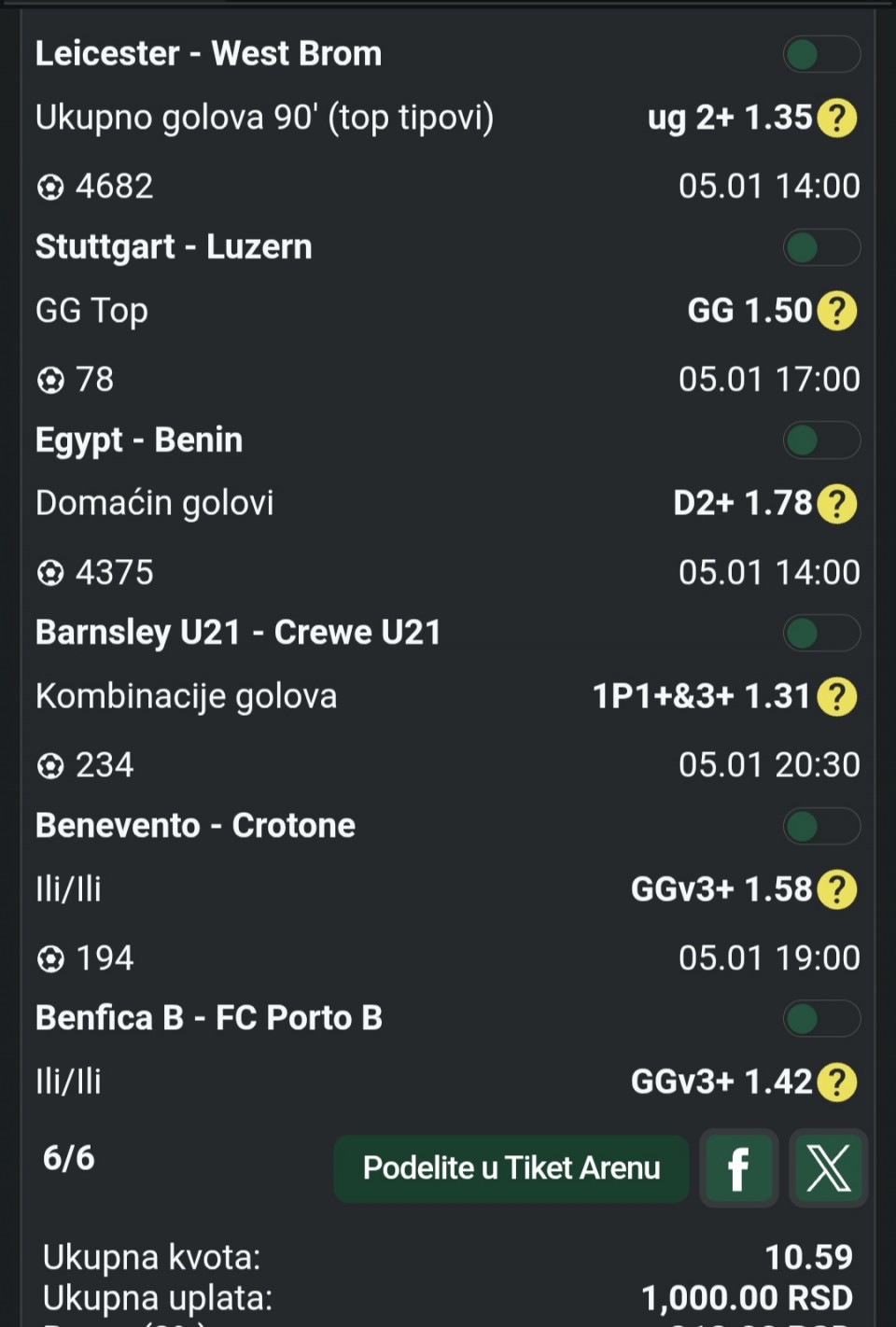Toggle the Benfica B - FC Porto B switch
This screenshot has height=1327, width=896.
click(x=820, y=1019)
